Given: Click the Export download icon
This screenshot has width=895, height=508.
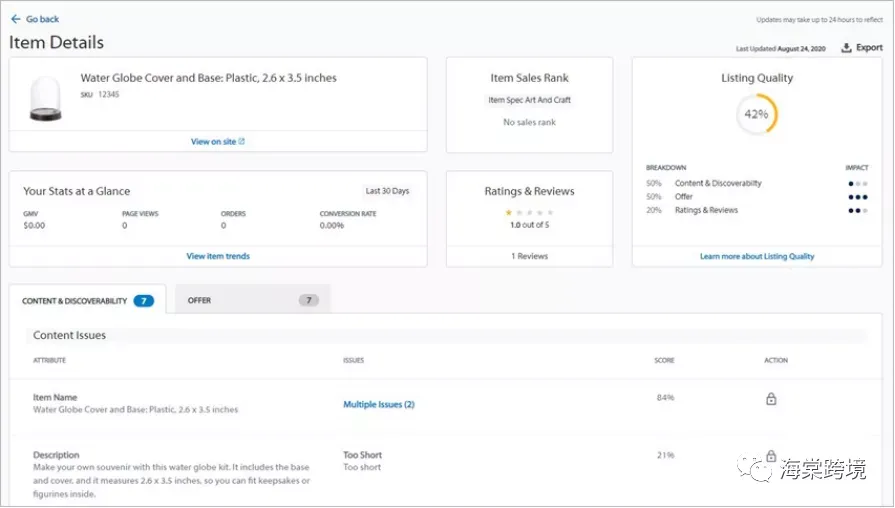Looking at the screenshot, I should (846, 47).
